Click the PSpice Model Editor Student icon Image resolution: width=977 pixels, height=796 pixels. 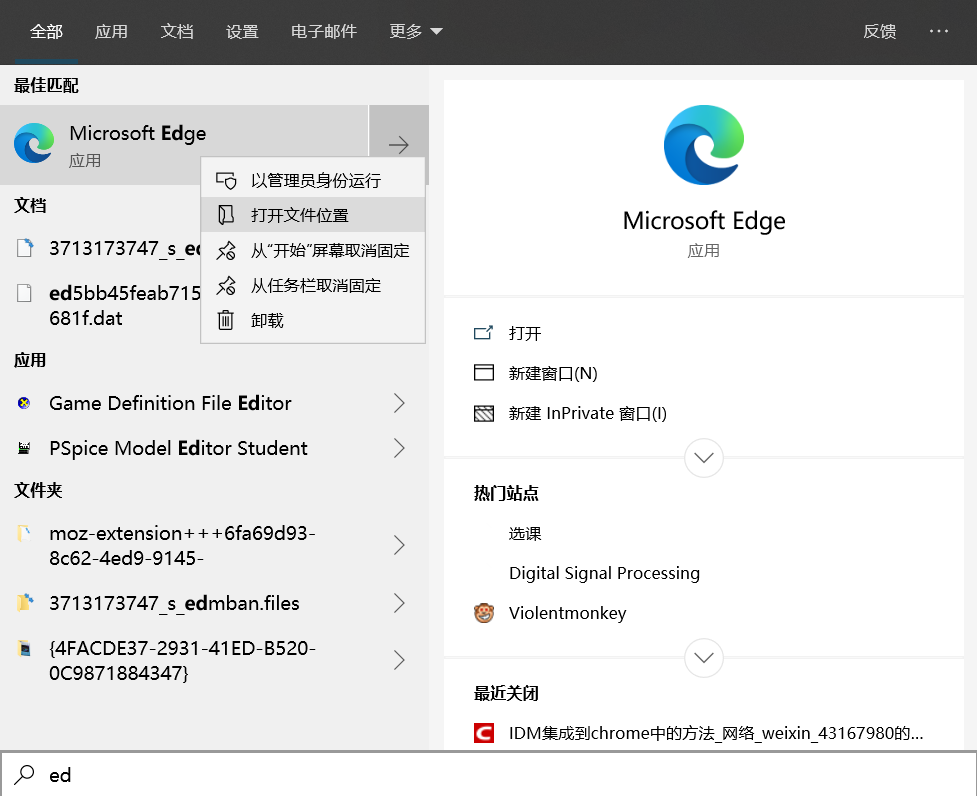(x=24, y=448)
